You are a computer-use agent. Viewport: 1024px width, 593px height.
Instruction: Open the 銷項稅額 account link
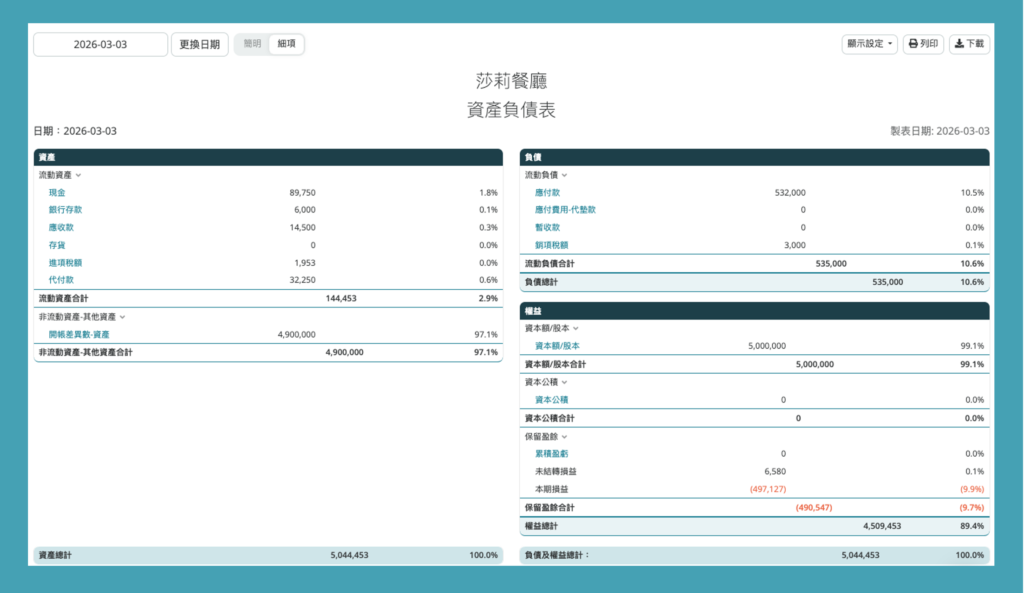(x=551, y=245)
